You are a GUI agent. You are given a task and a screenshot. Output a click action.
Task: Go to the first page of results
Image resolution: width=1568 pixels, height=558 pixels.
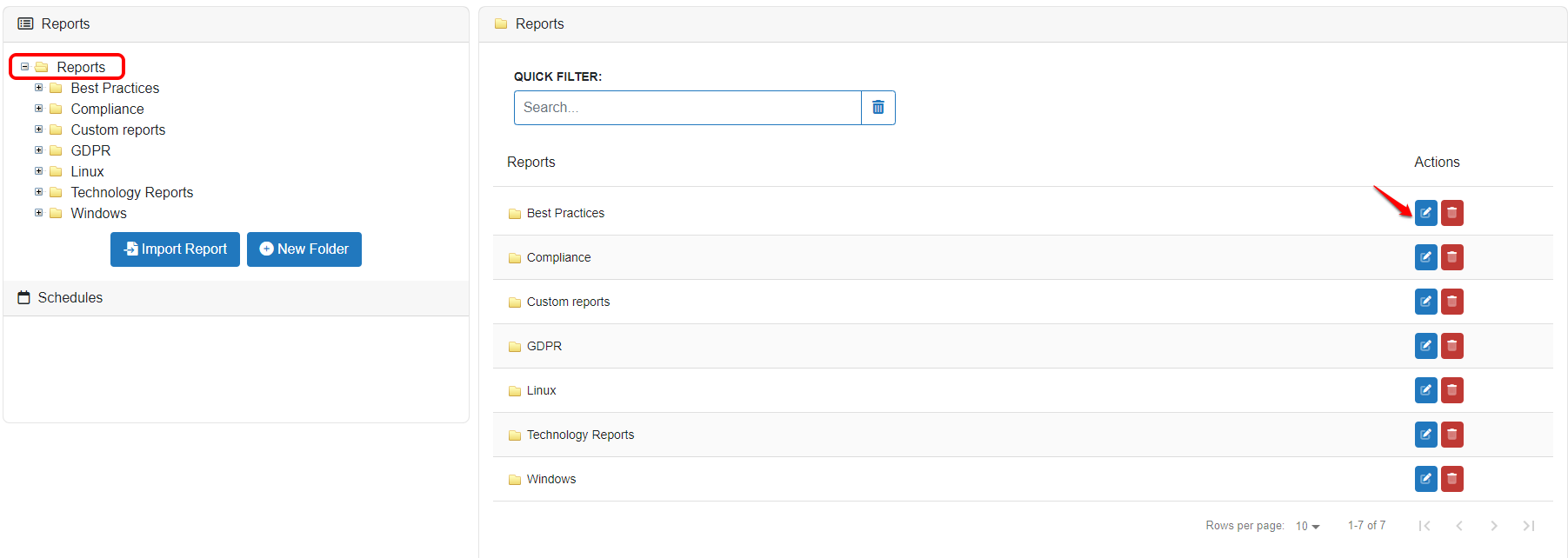point(1424,526)
